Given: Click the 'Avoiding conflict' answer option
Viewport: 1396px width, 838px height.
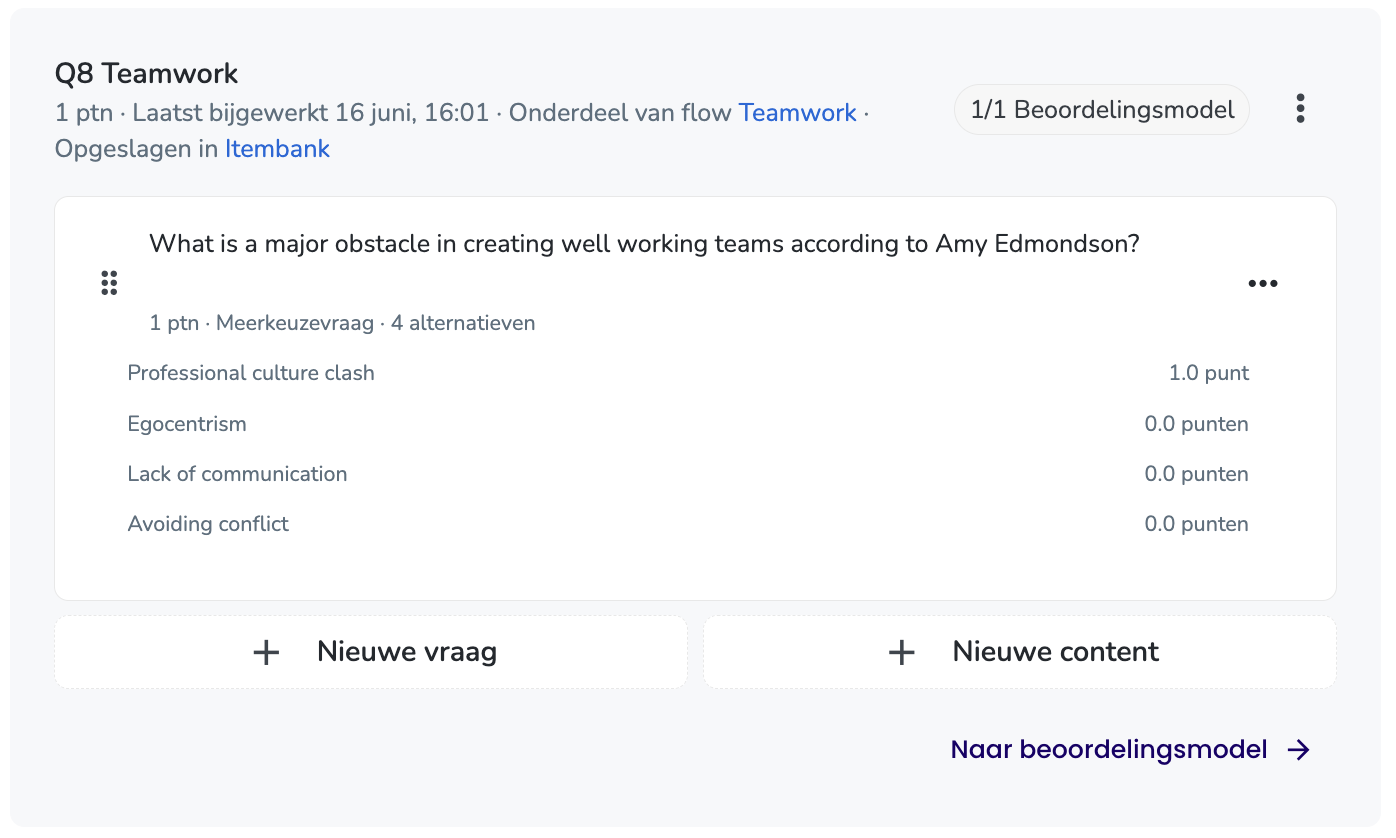Looking at the screenshot, I should click(208, 524).
